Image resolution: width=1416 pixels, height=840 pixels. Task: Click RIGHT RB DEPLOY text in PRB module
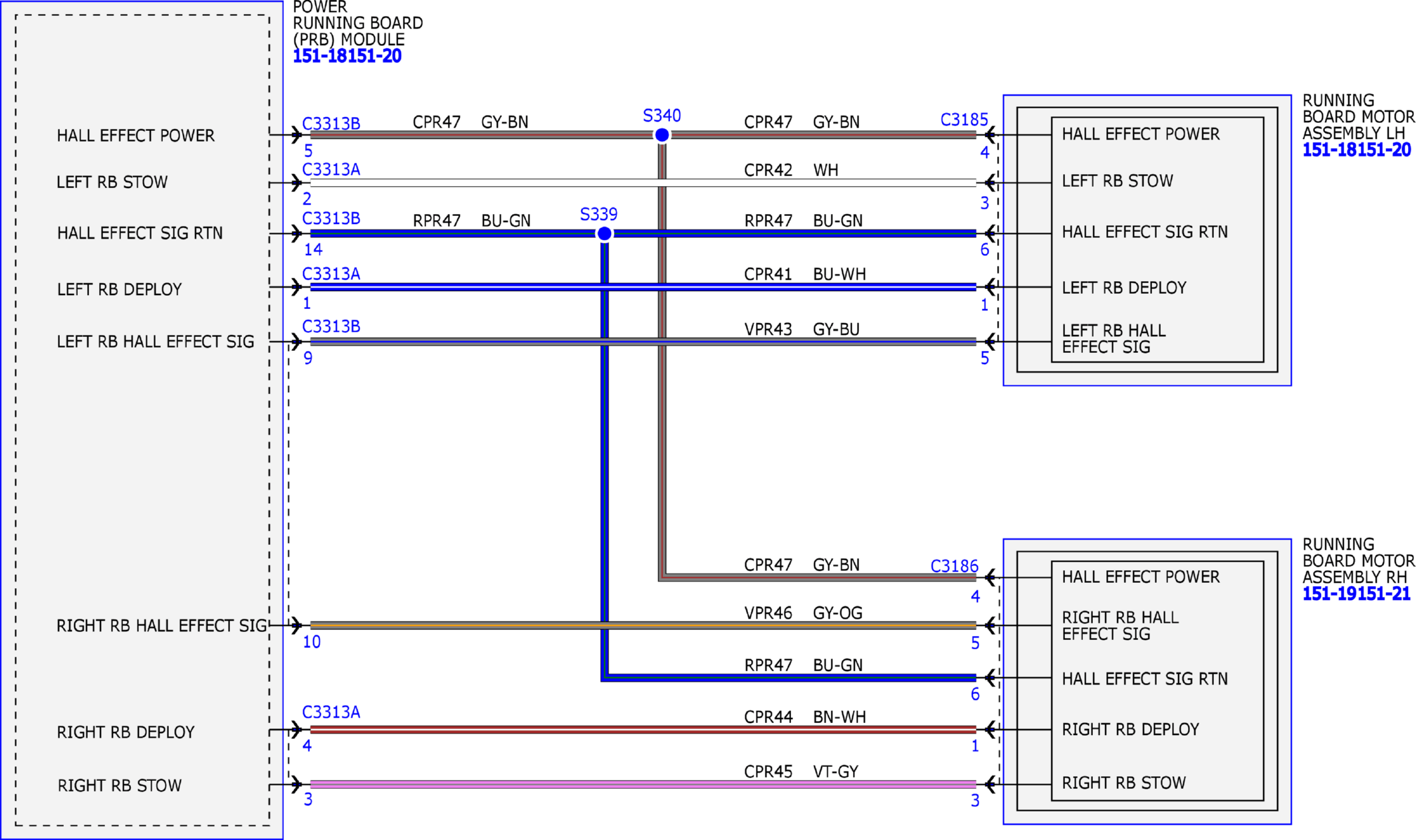tap(126, 732)
